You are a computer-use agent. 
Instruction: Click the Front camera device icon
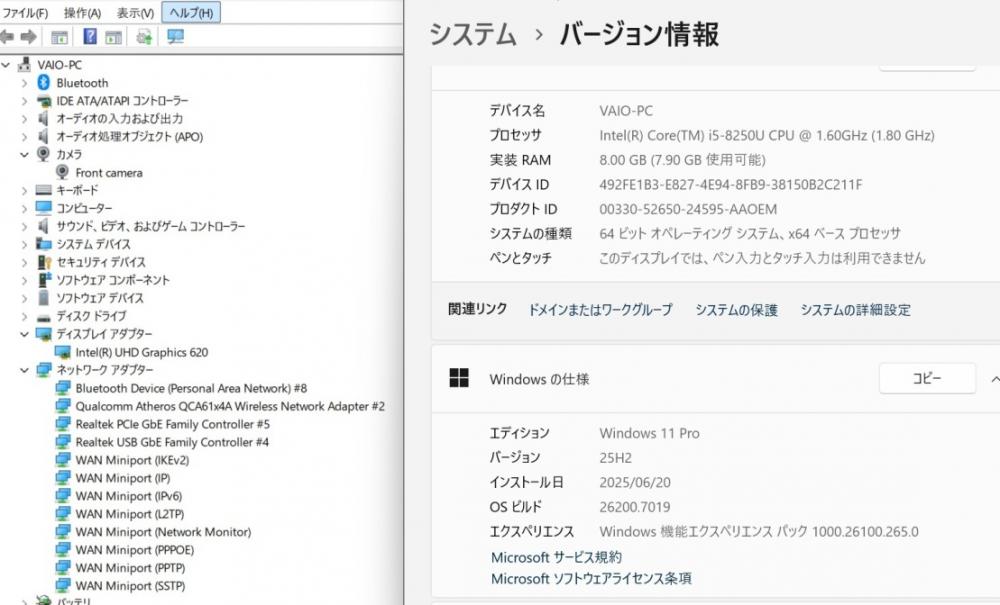tap(62, 172)
